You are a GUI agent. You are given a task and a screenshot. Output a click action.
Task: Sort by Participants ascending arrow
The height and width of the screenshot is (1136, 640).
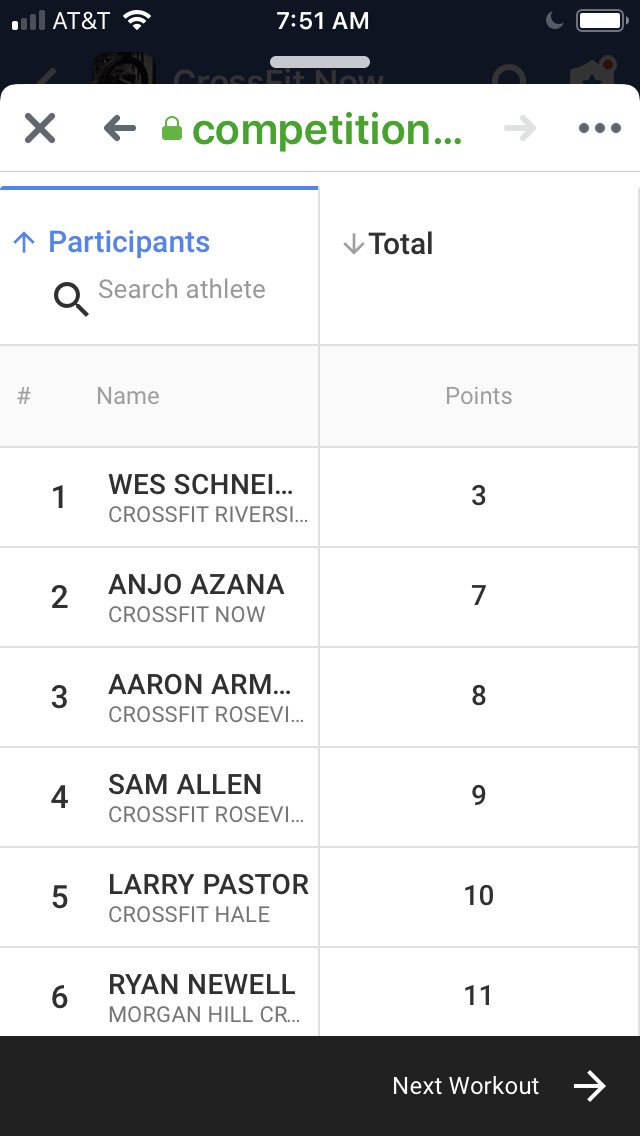point(25,243)
